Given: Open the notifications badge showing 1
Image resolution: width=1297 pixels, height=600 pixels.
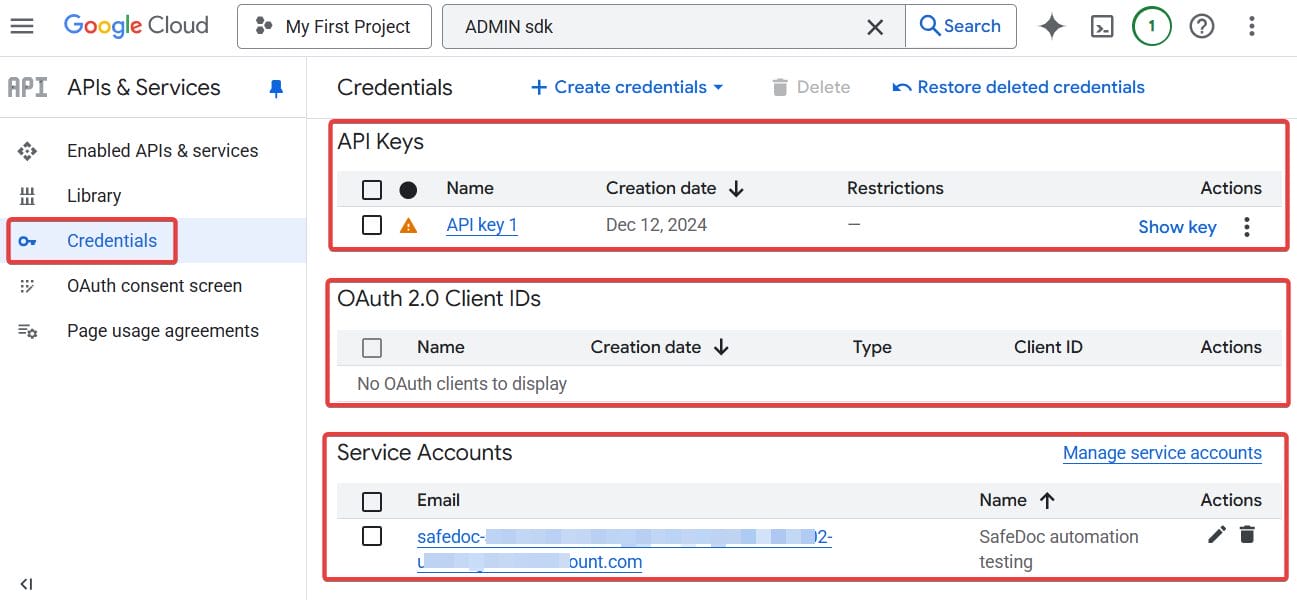Looking at the screenshot, I should 1151,27.
